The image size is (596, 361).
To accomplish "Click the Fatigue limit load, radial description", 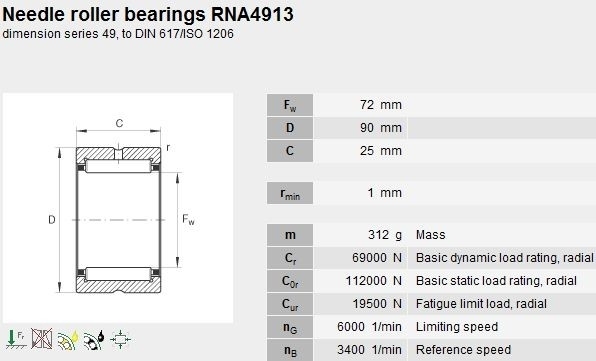I will (x=481, y=304).
